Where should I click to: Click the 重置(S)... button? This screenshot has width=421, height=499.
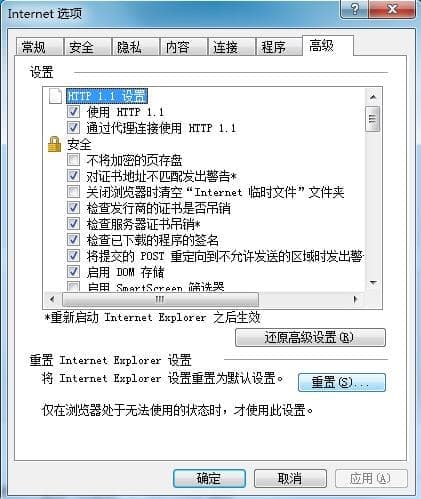click(x=342, y=382)
